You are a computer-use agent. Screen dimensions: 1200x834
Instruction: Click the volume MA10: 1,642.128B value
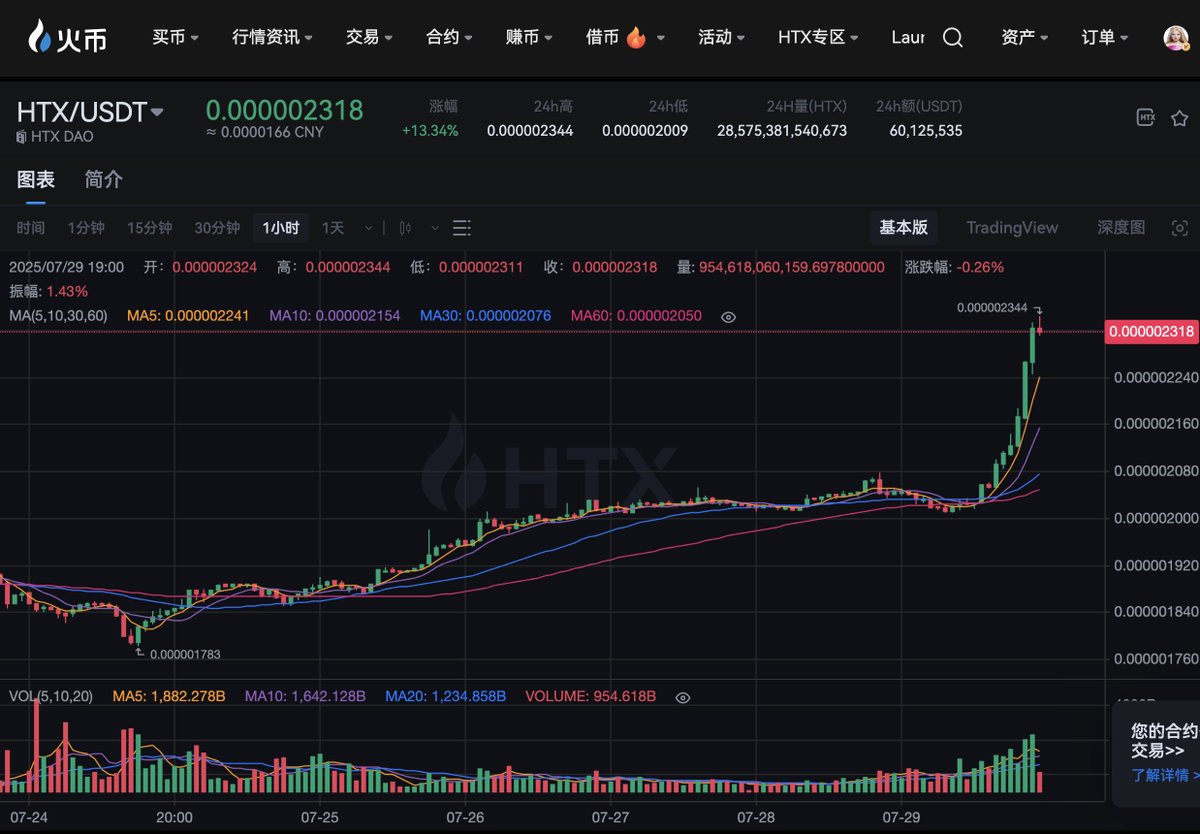point(305,696)
